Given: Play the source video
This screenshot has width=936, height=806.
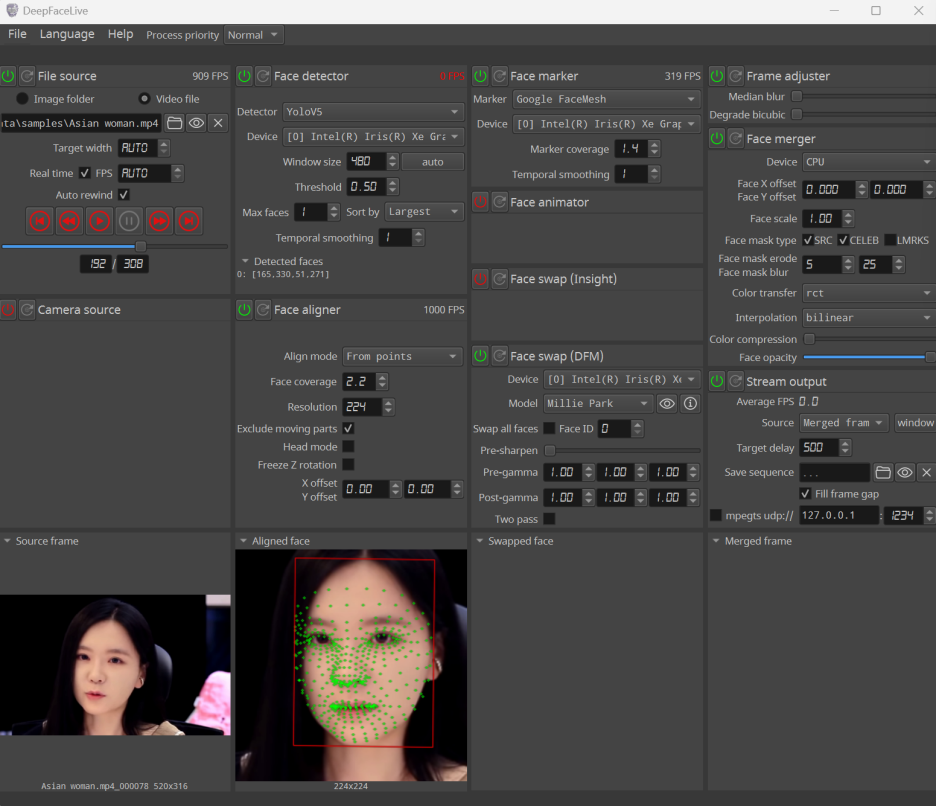Looking at the screenshot, I should tap(100, 221).
